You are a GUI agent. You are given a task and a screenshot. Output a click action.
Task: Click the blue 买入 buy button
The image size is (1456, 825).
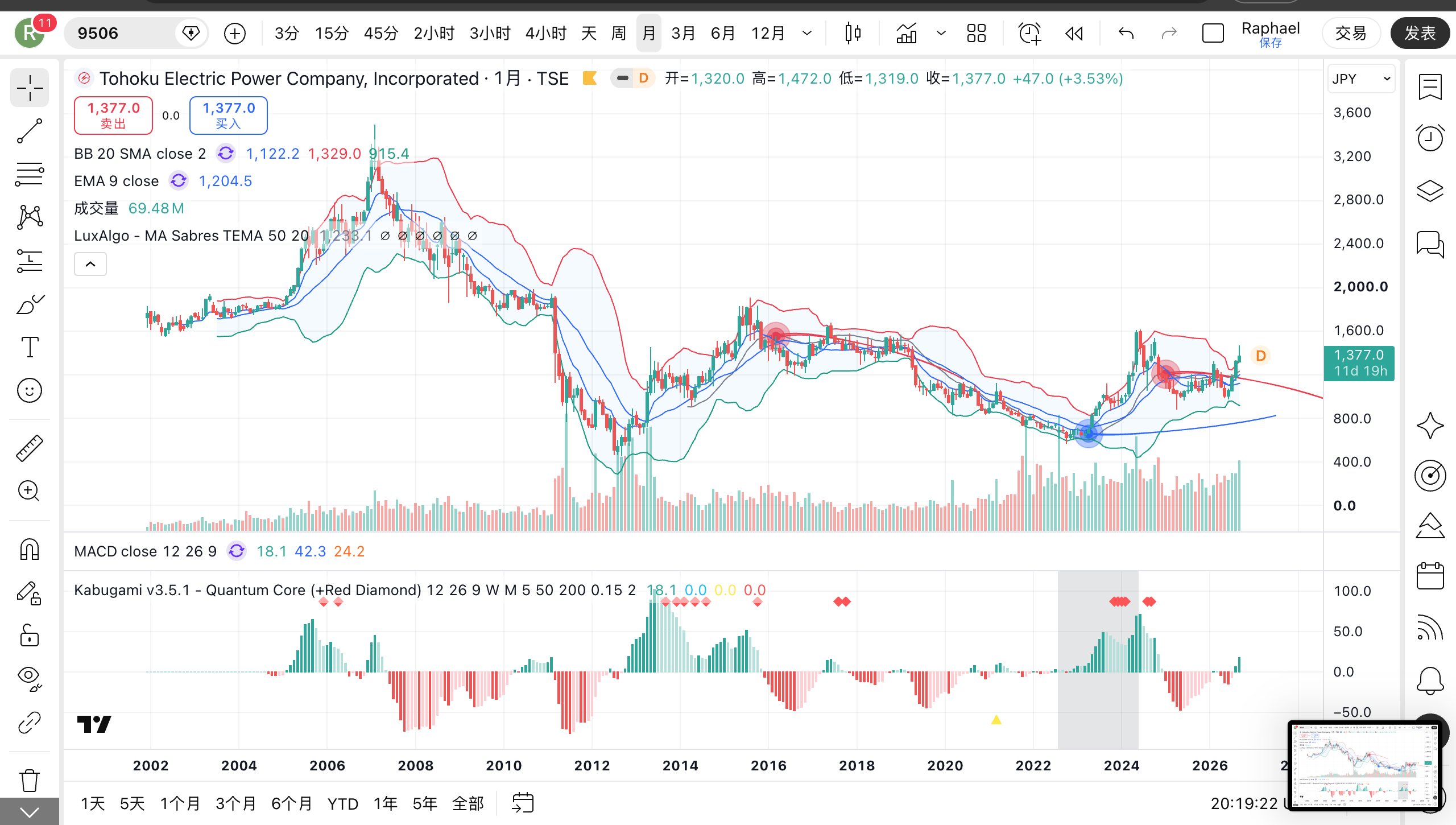pos(229,115)
